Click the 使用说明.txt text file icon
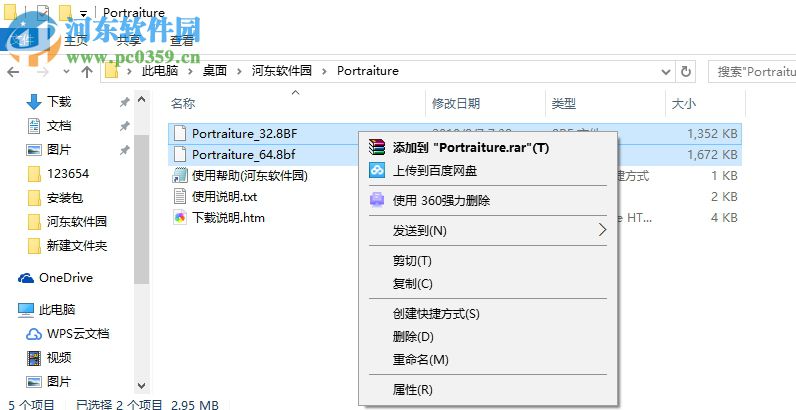This screenshot has width=796, height=410. 180,196
